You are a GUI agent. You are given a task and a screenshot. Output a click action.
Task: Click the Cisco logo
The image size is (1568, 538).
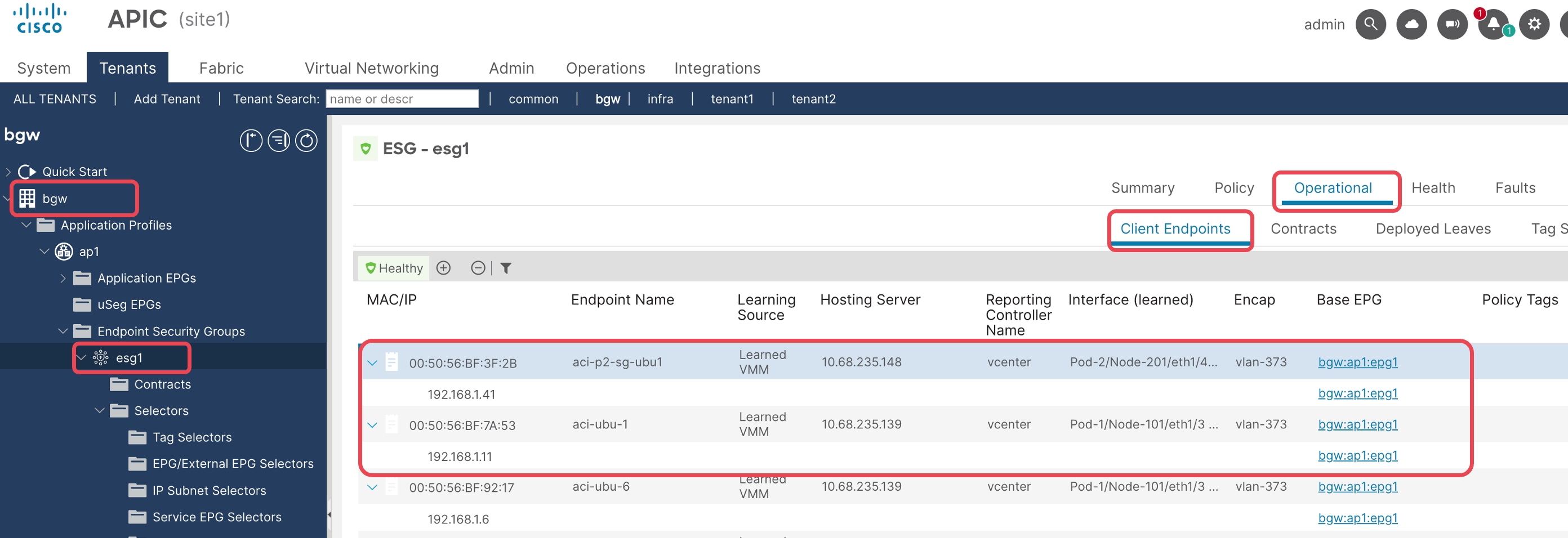click(39, 19)
